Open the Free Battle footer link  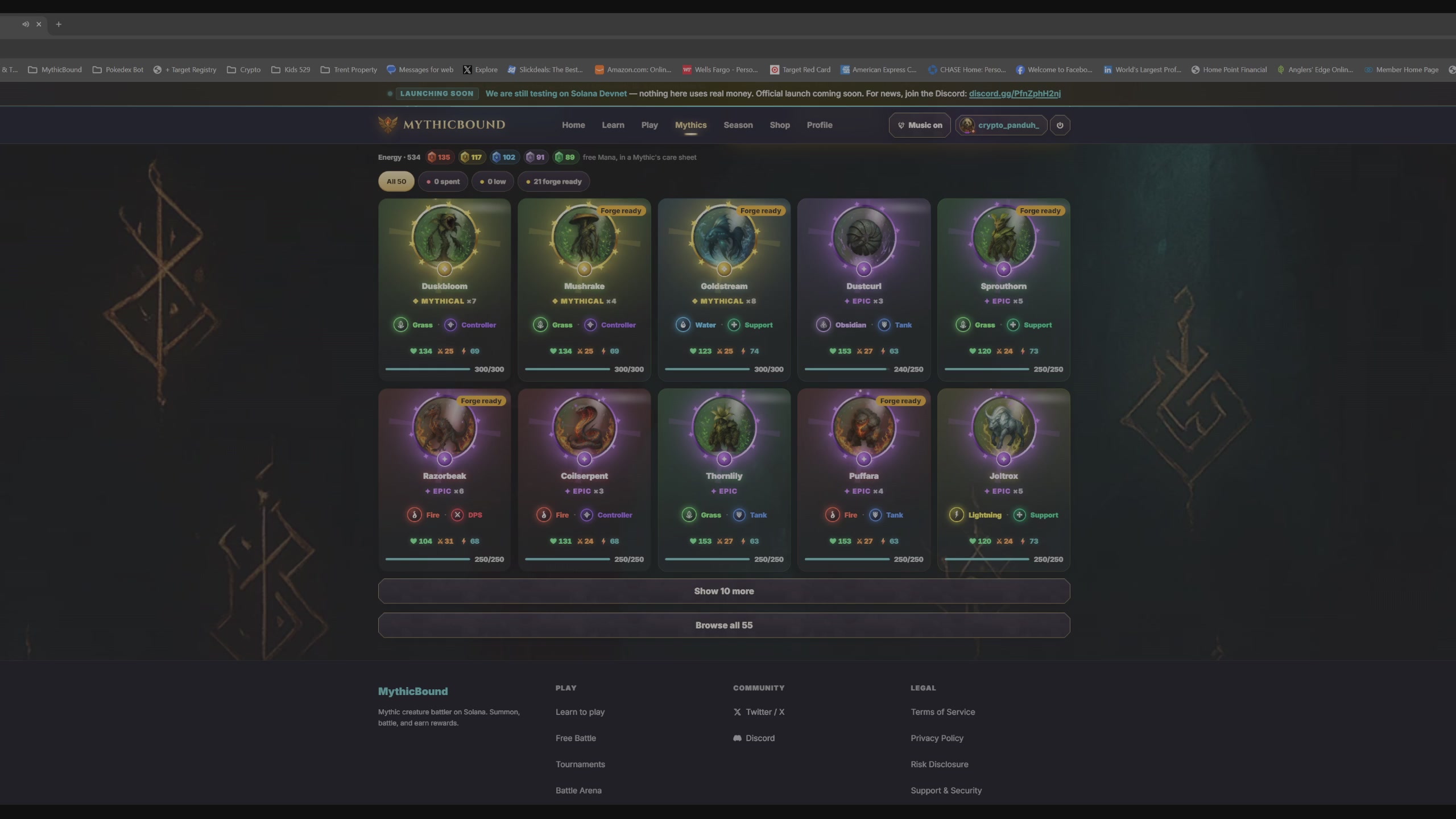(576, 738)
